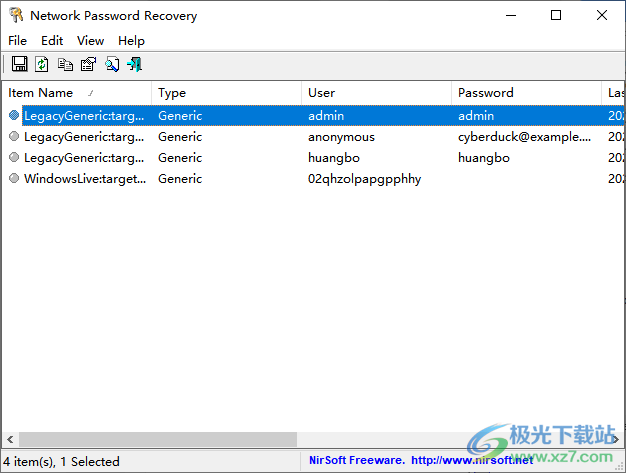626x473 pixels.
Task: Open the Properties toolbar icon
Action: 88,64
